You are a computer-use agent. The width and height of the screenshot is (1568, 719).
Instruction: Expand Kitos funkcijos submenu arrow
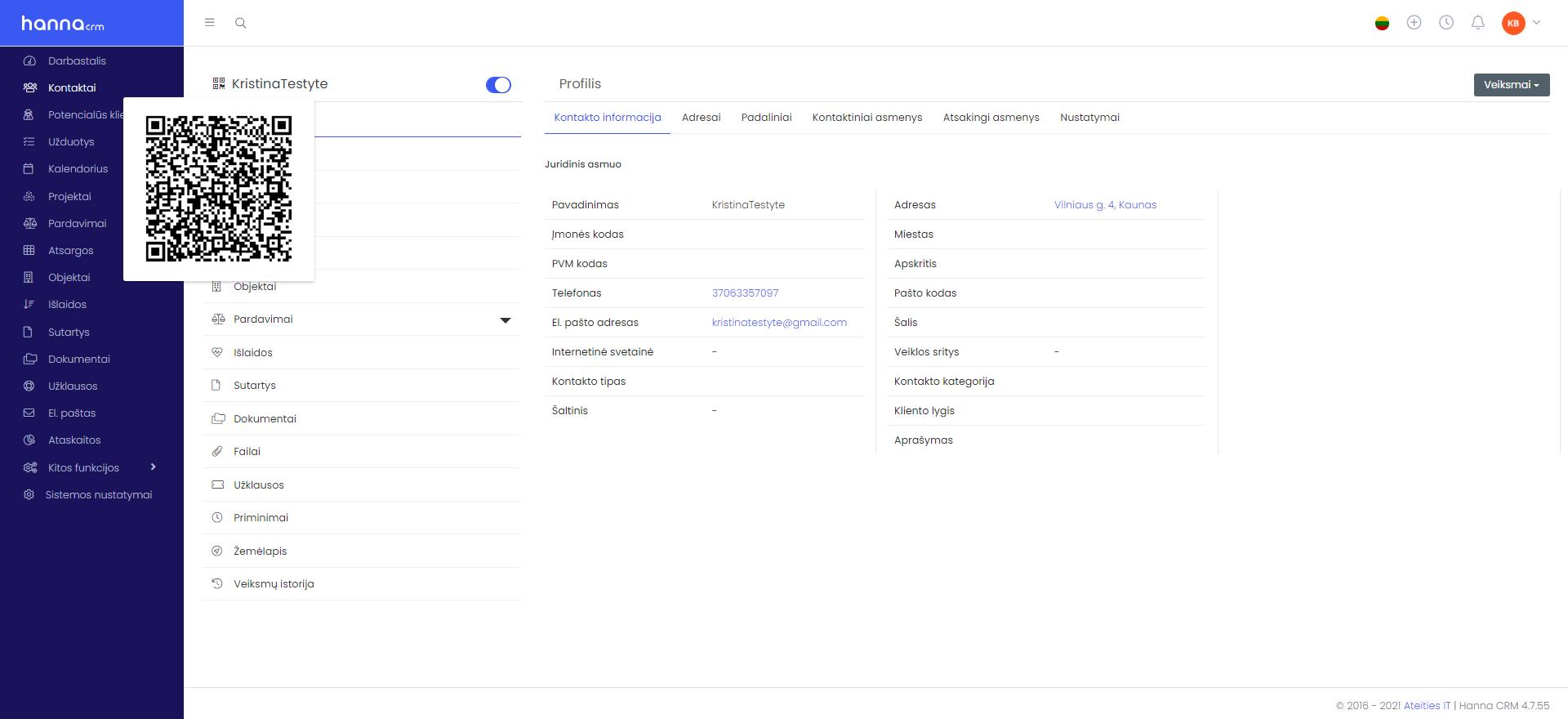pyautogui.click(x=153, y=467)
